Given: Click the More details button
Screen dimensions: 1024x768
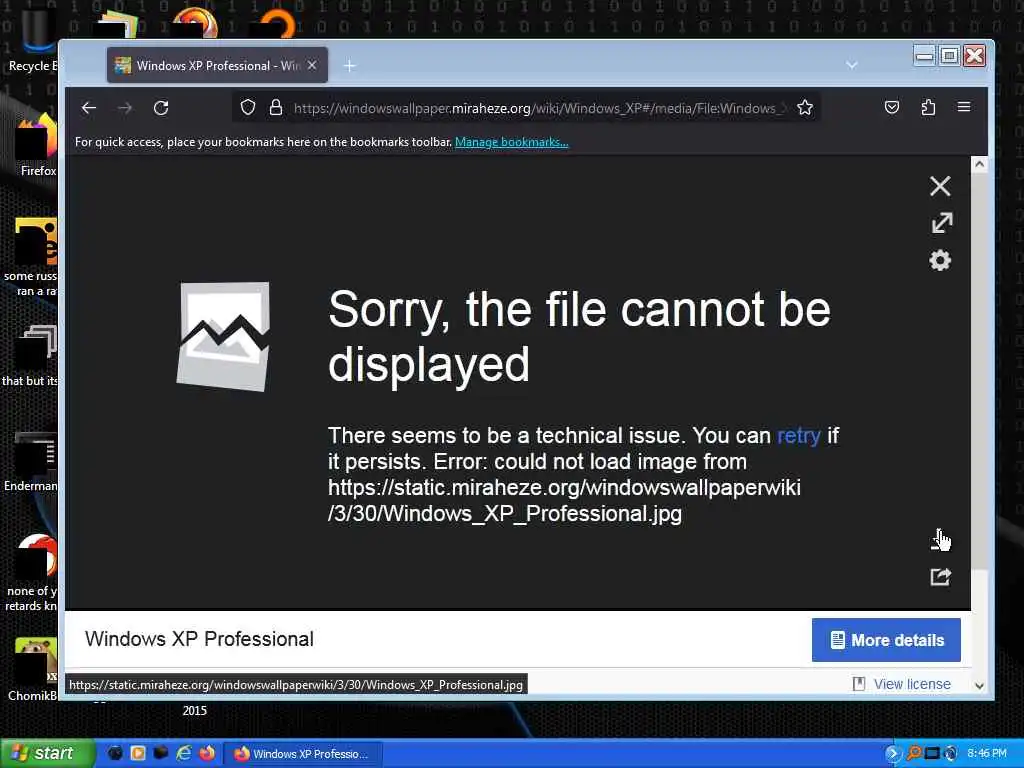Looking at the screenshot, I should coord(886,640).
